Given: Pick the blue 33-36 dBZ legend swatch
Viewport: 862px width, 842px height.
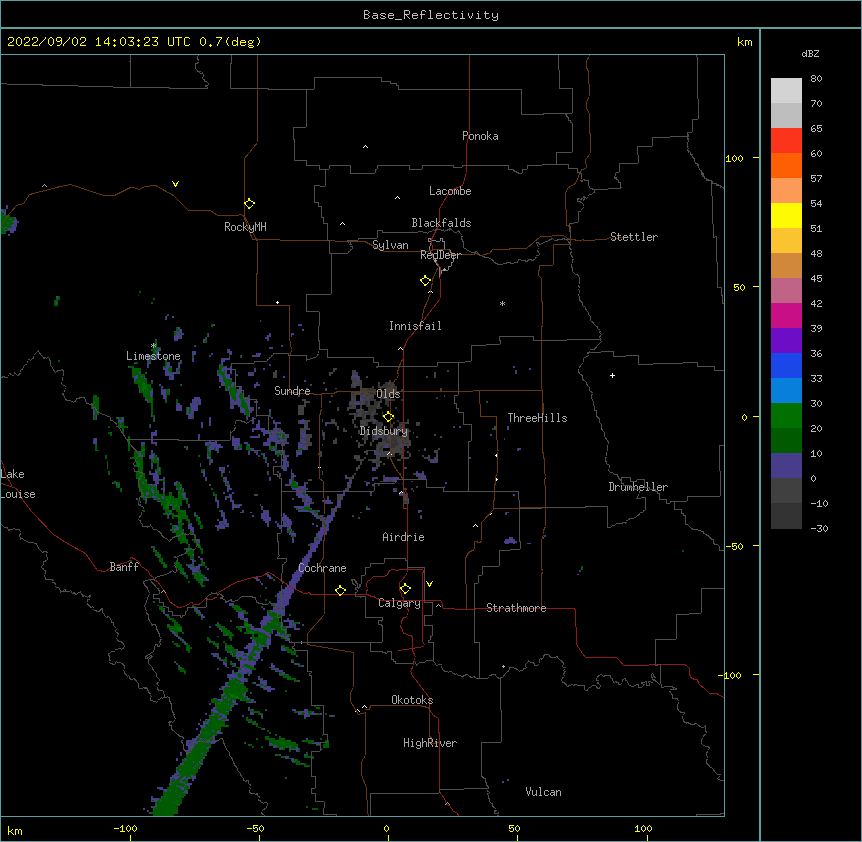Looking at the screenshot, I should (x=786, y=365).
